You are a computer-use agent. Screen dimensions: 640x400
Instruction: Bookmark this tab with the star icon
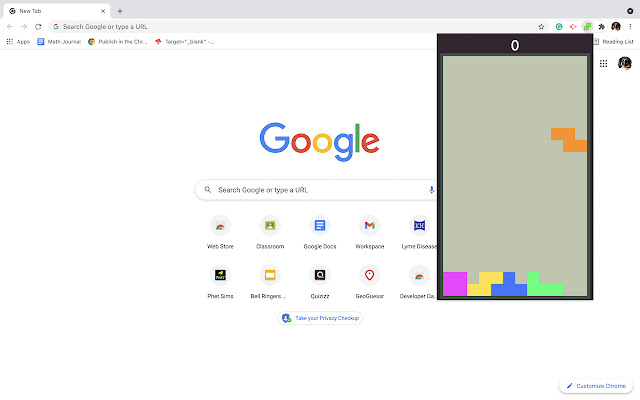point(541,27)
